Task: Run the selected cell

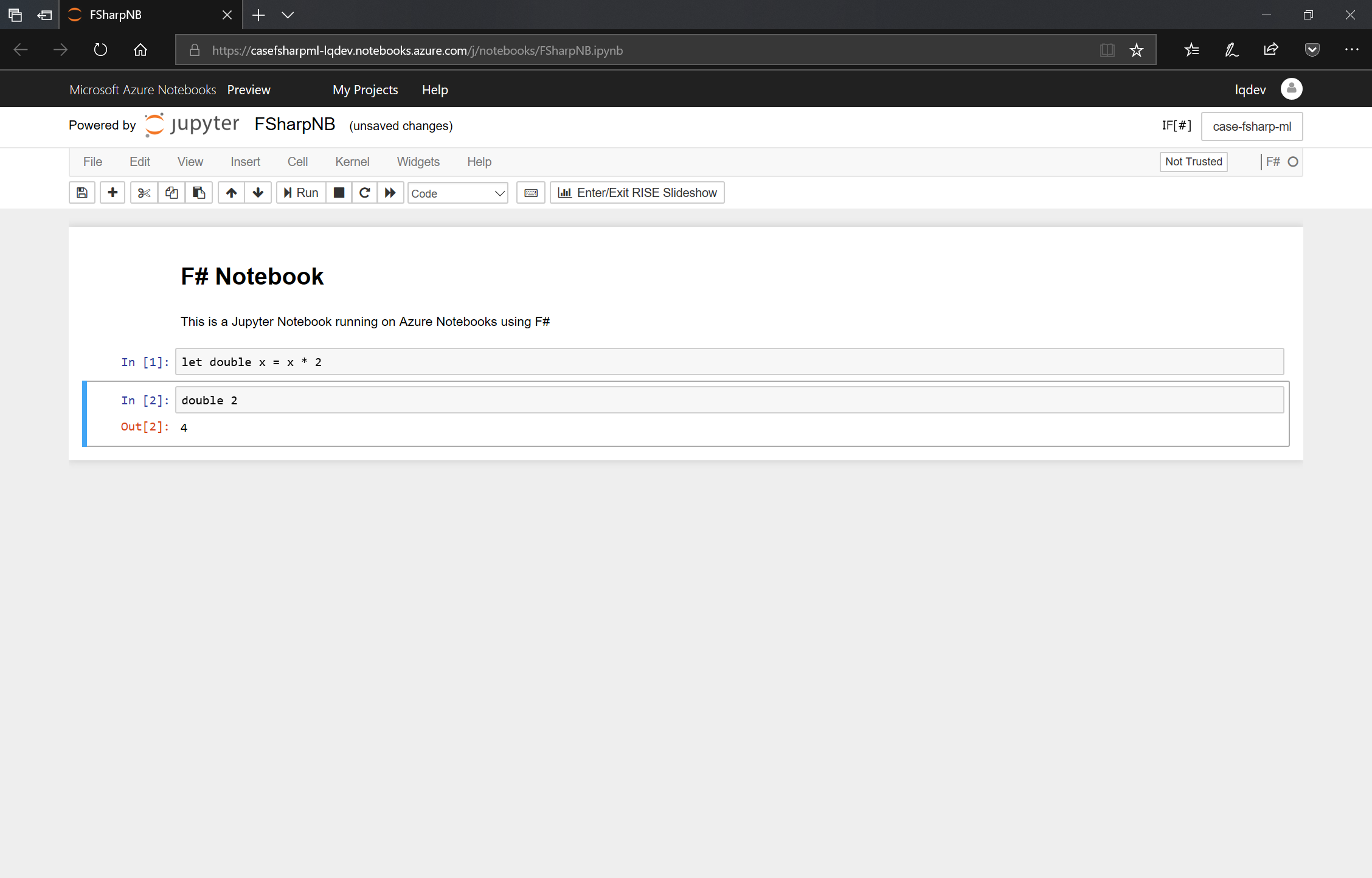Action: pos(301,193)
